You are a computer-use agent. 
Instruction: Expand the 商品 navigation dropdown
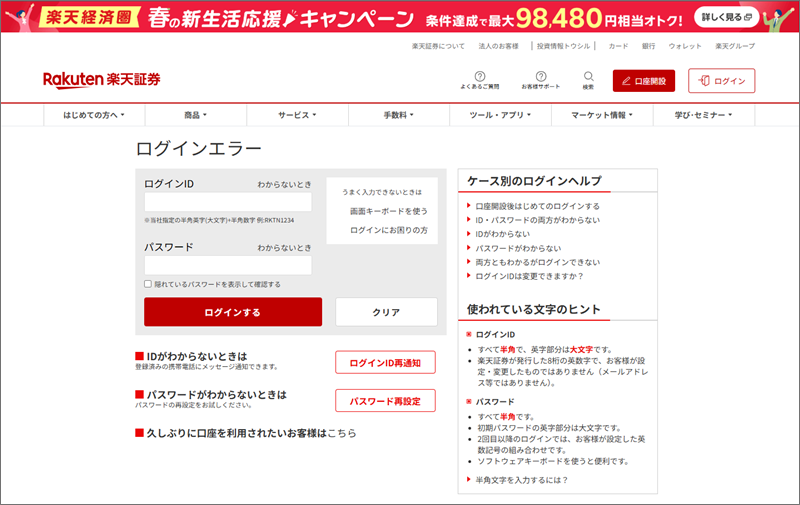[x=196, y=116]
